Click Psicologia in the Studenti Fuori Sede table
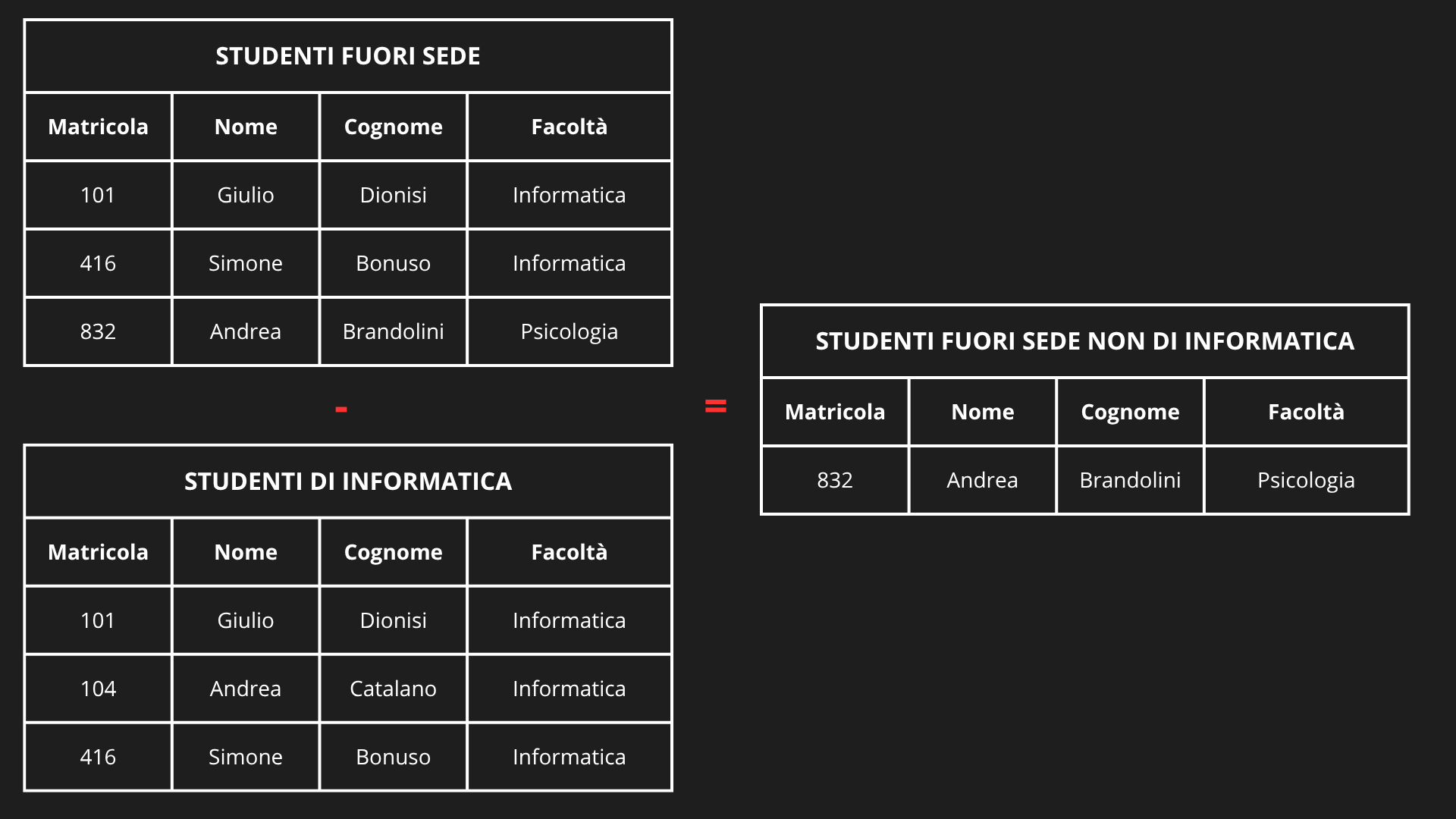The width and height of the screenshot is (1456, 819). tap(569, 331)
